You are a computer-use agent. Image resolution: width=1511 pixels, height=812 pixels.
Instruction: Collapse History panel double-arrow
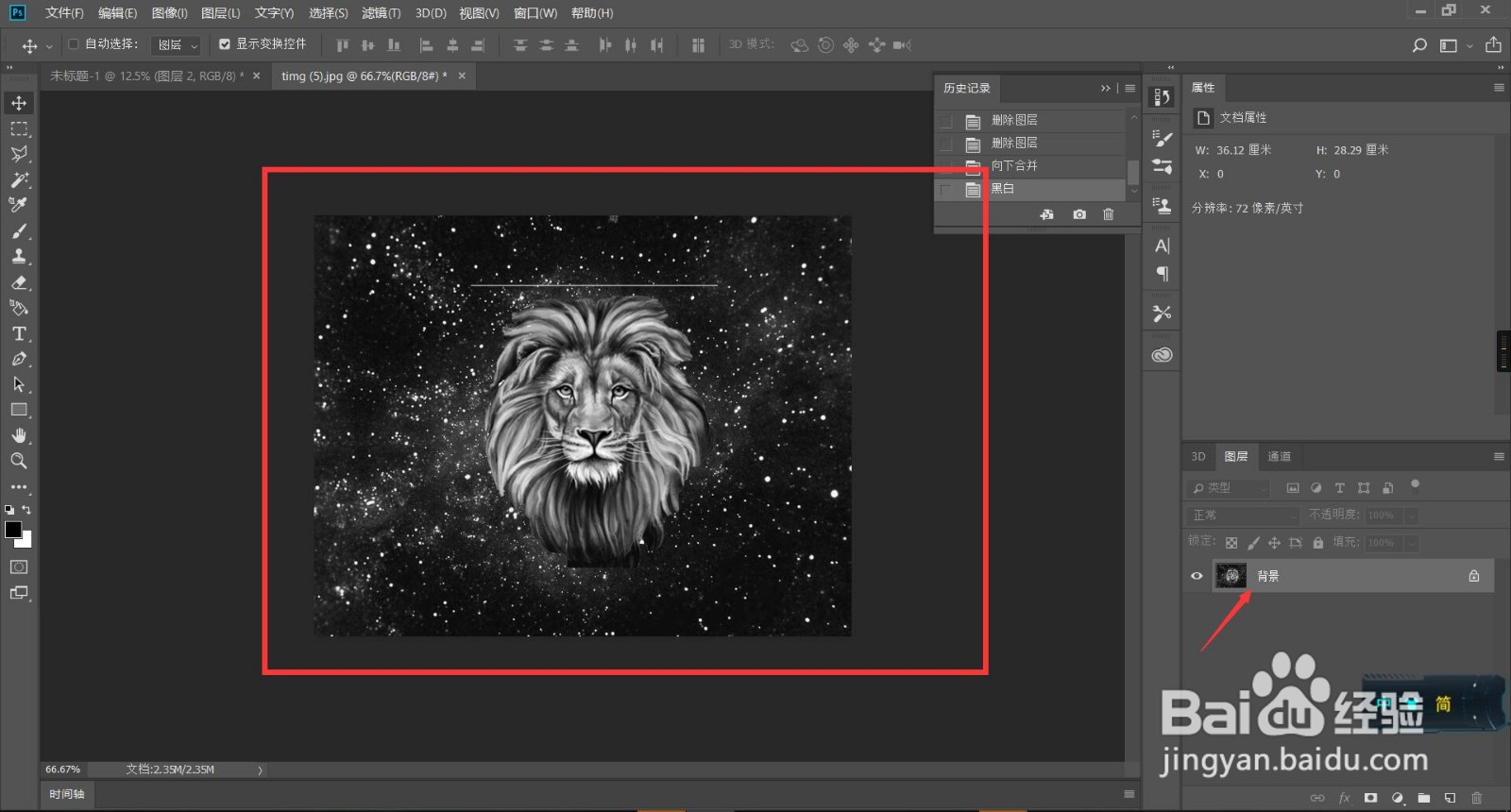coord(1106,88)
